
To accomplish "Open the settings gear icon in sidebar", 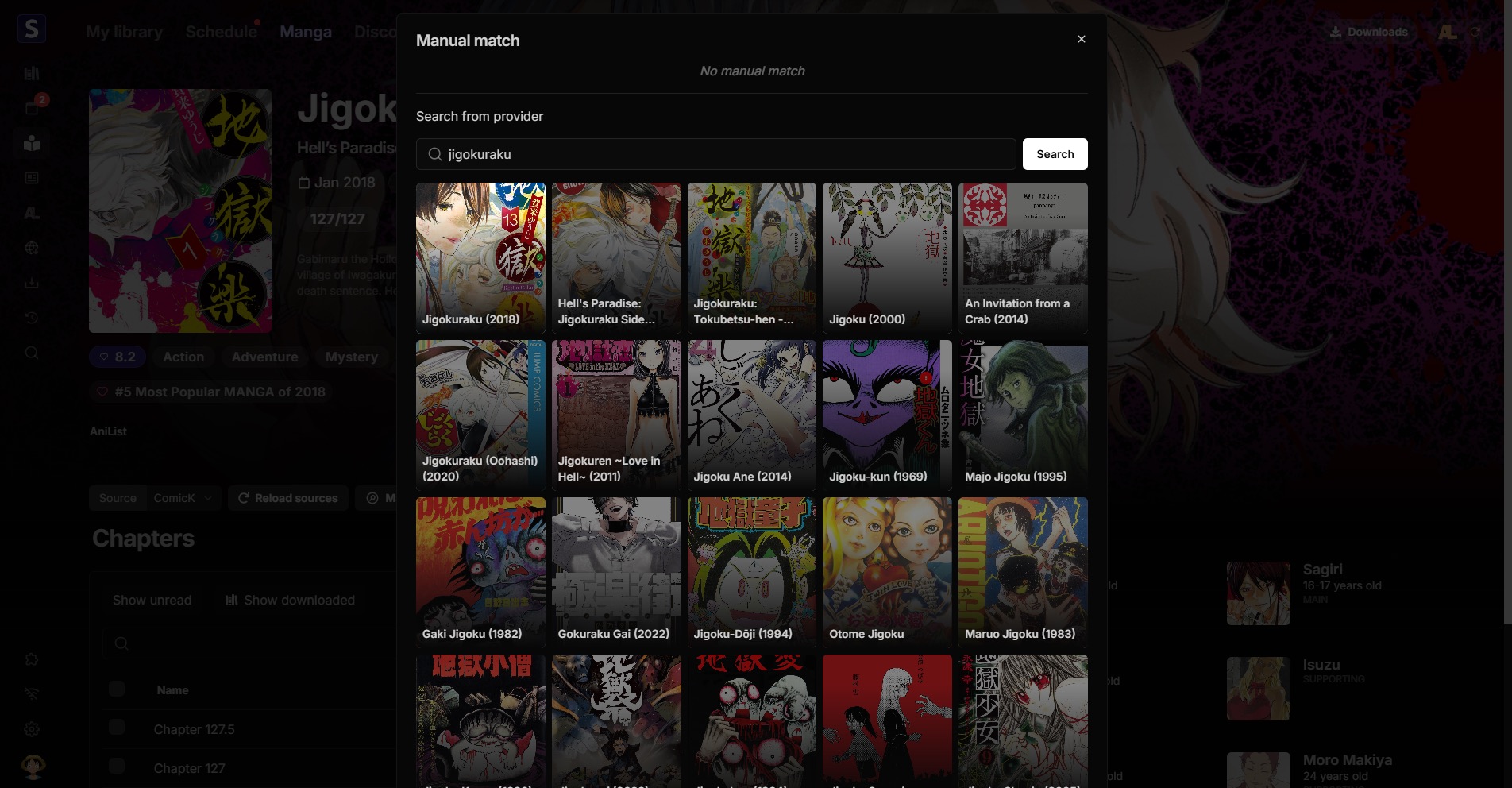I will tap(32, 729).
